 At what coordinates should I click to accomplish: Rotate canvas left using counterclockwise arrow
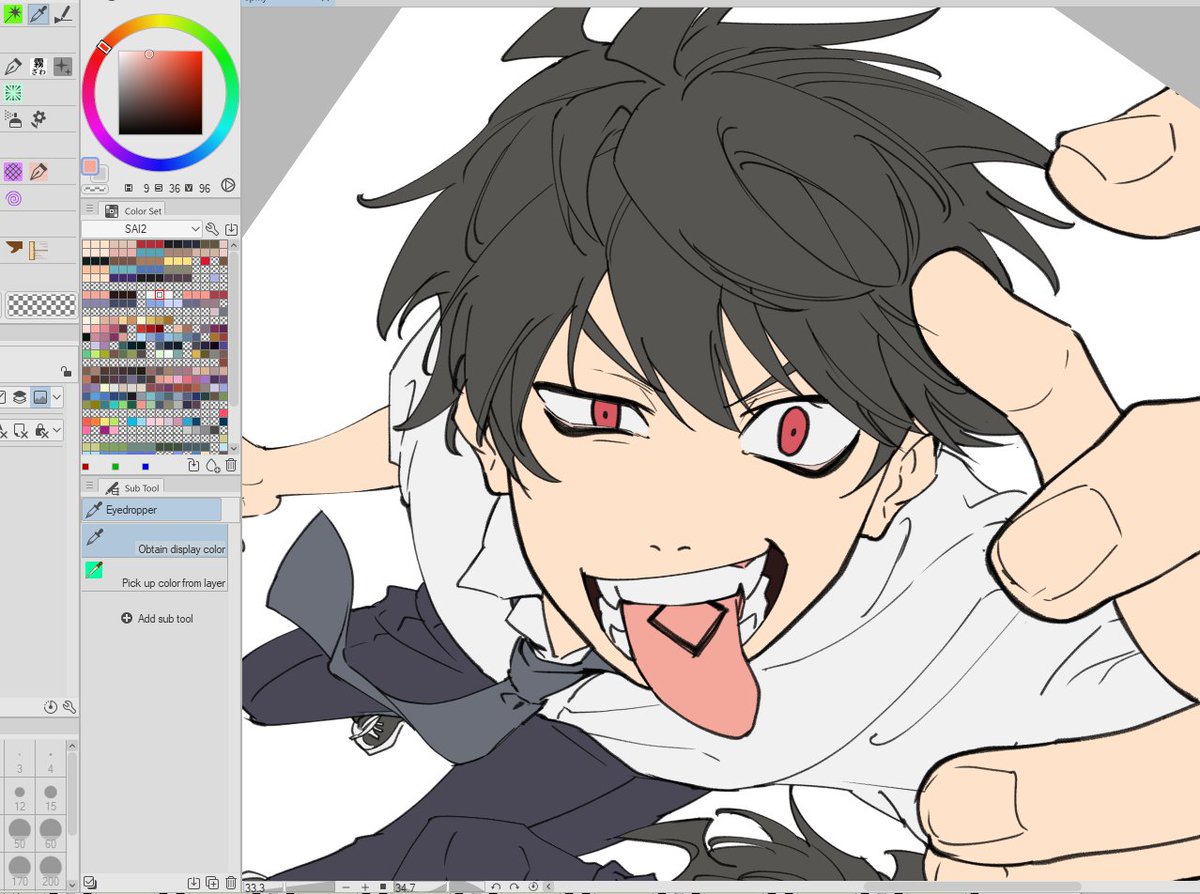pos(495,886)
